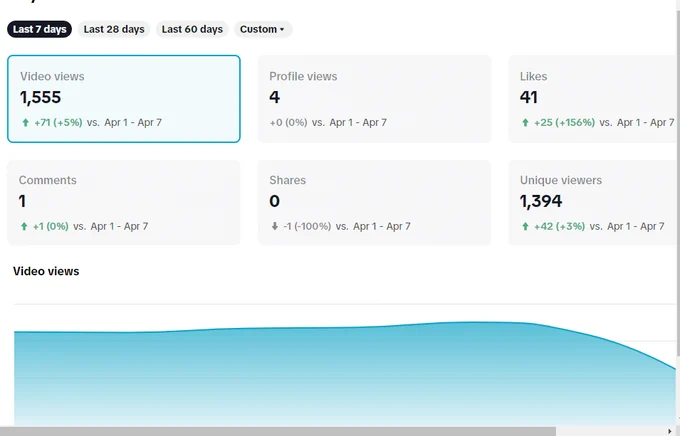Click the green up arrow beside +42 (+3%)
Image resolution: width=680 pixels, height=436 pixels.
525,226
